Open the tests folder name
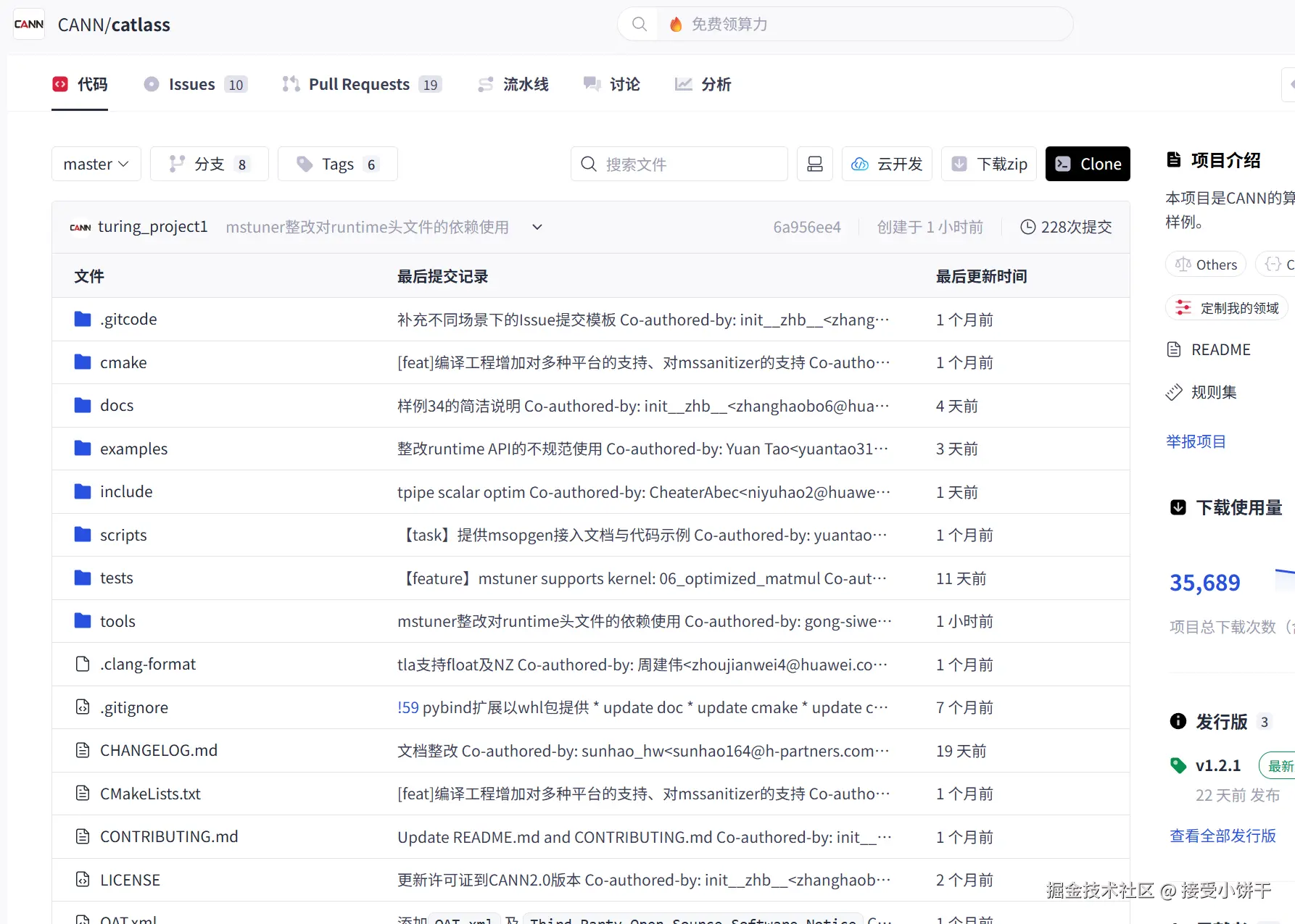 coord(117,578)
